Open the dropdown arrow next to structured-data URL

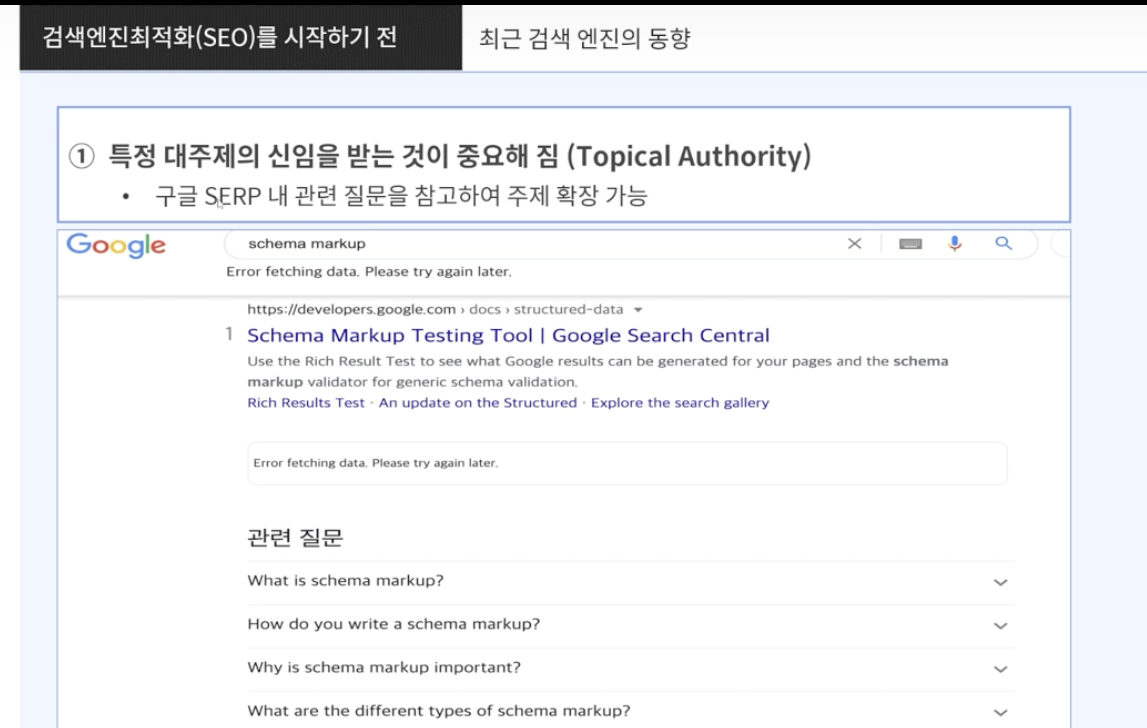pos(638,309)
